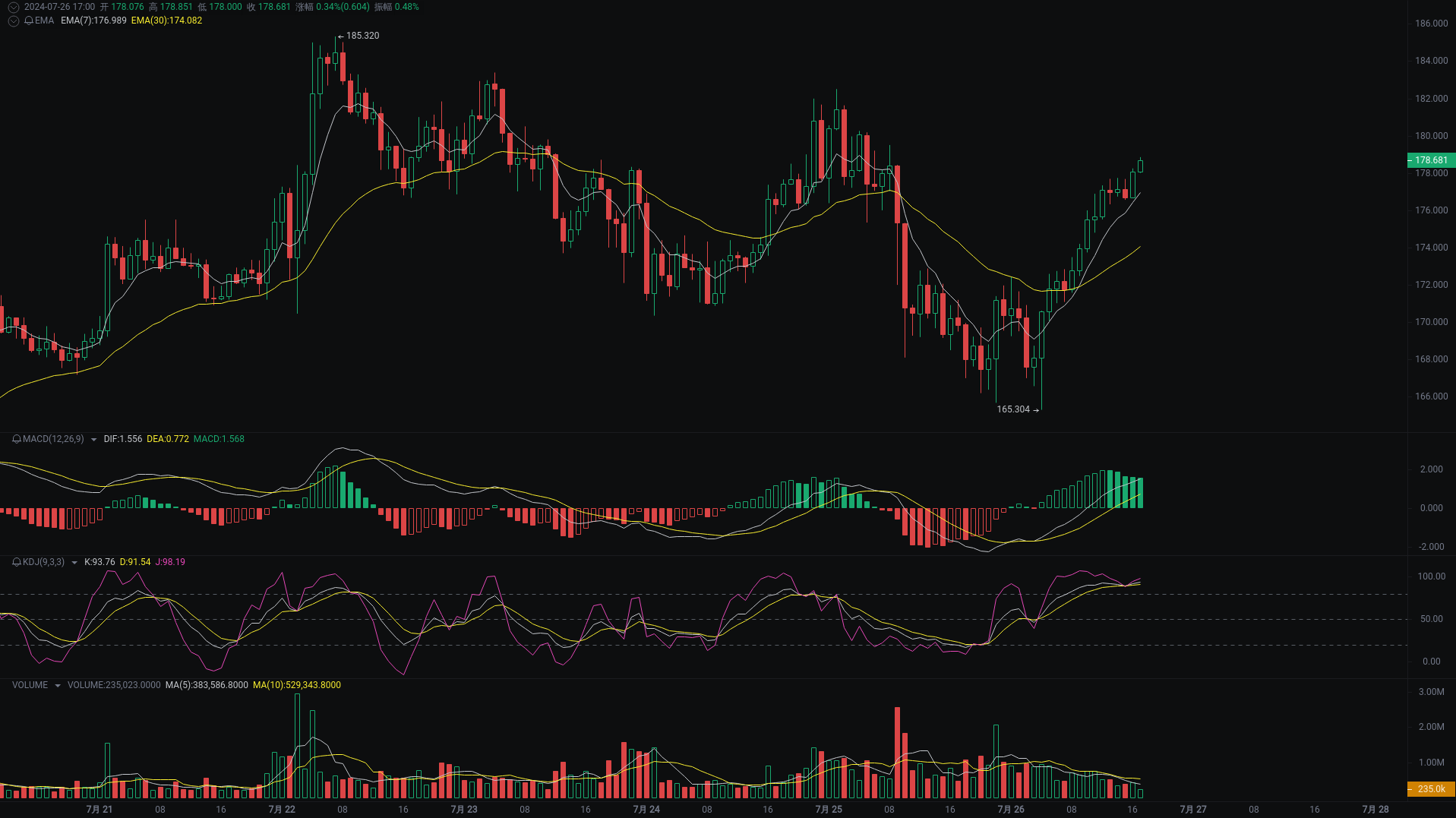Click the J:98.19 value in KDJ panel
Viewport: 1456px width, 818px height.
[171, 562]
